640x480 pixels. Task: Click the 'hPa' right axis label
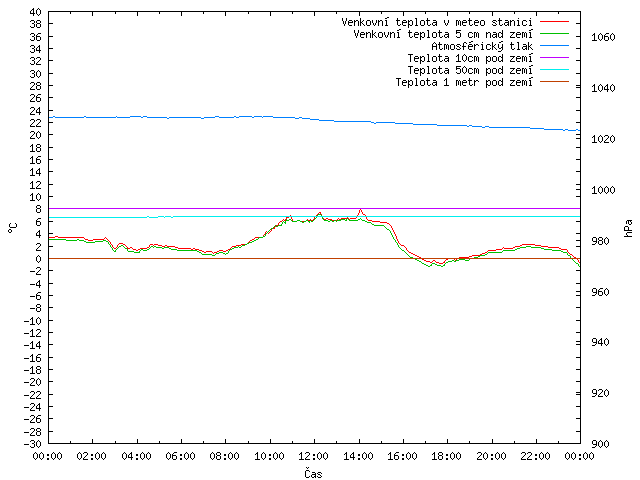coord(628,228)
